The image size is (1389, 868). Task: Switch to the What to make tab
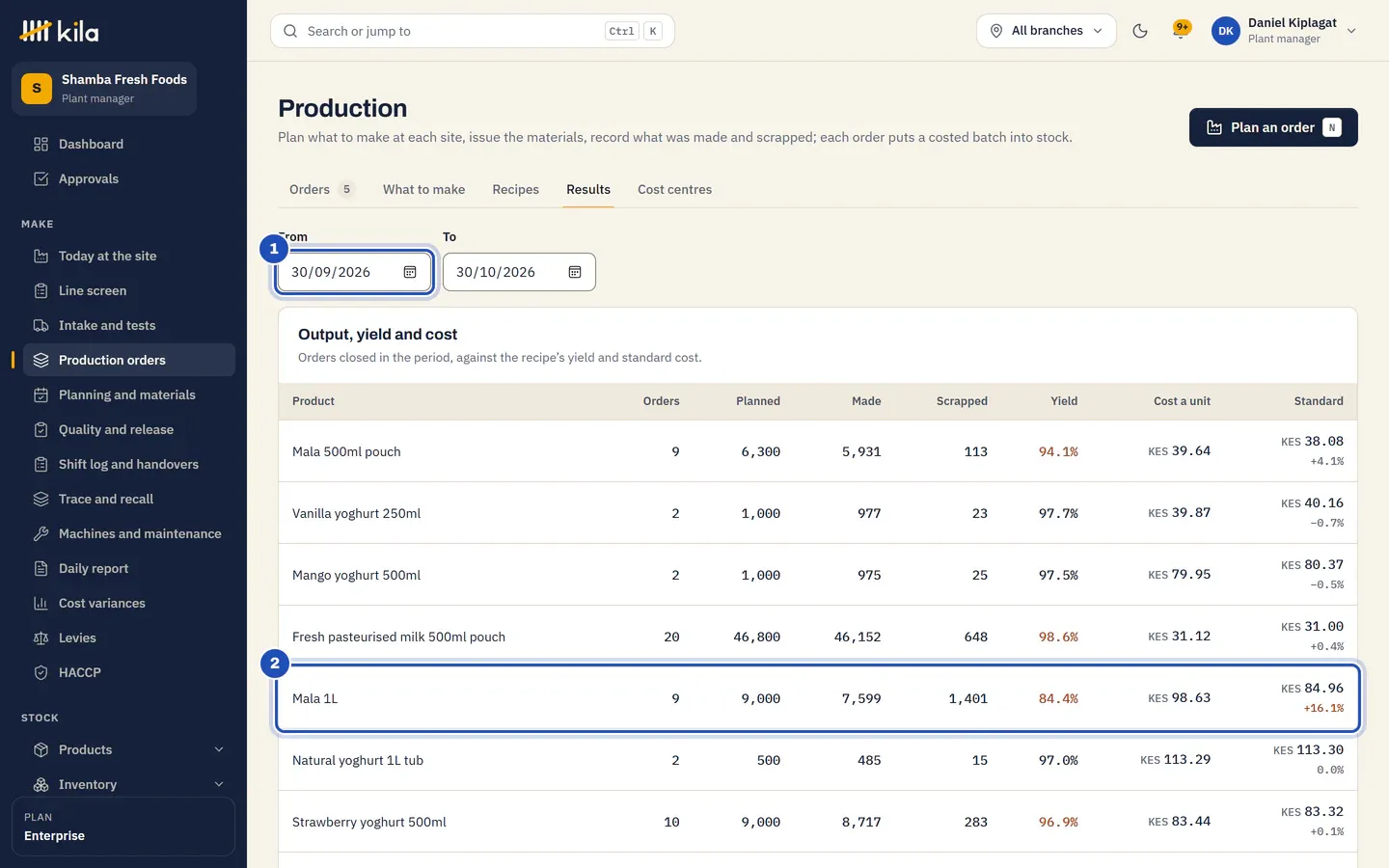click(423, 189)
